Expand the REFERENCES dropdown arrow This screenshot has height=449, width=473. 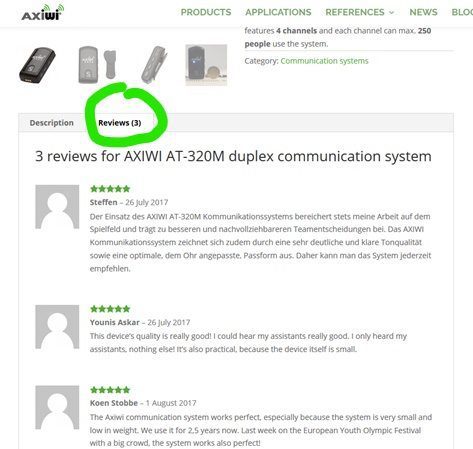392,13
